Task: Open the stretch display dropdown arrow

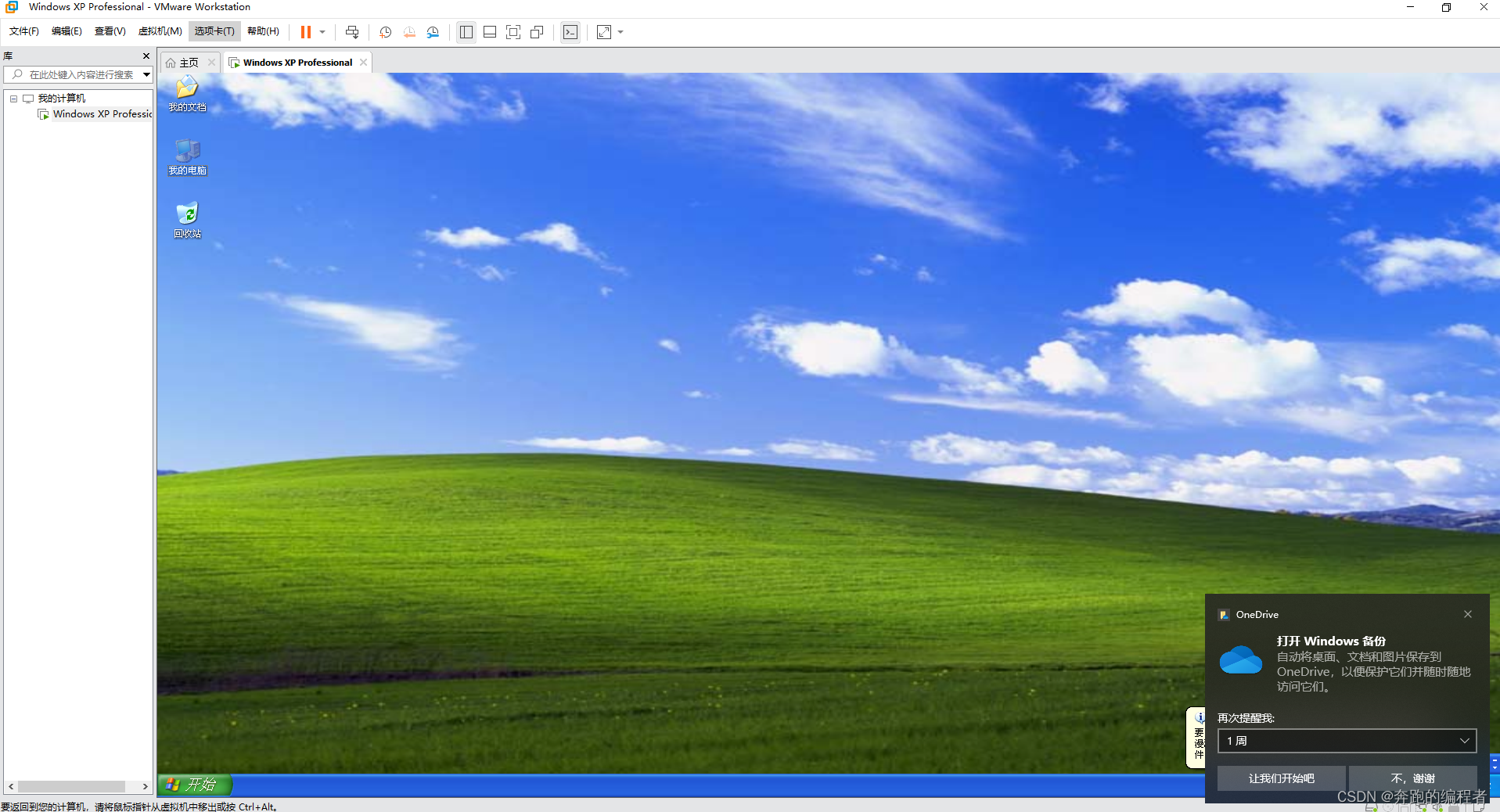Action: tap(621, 32)
